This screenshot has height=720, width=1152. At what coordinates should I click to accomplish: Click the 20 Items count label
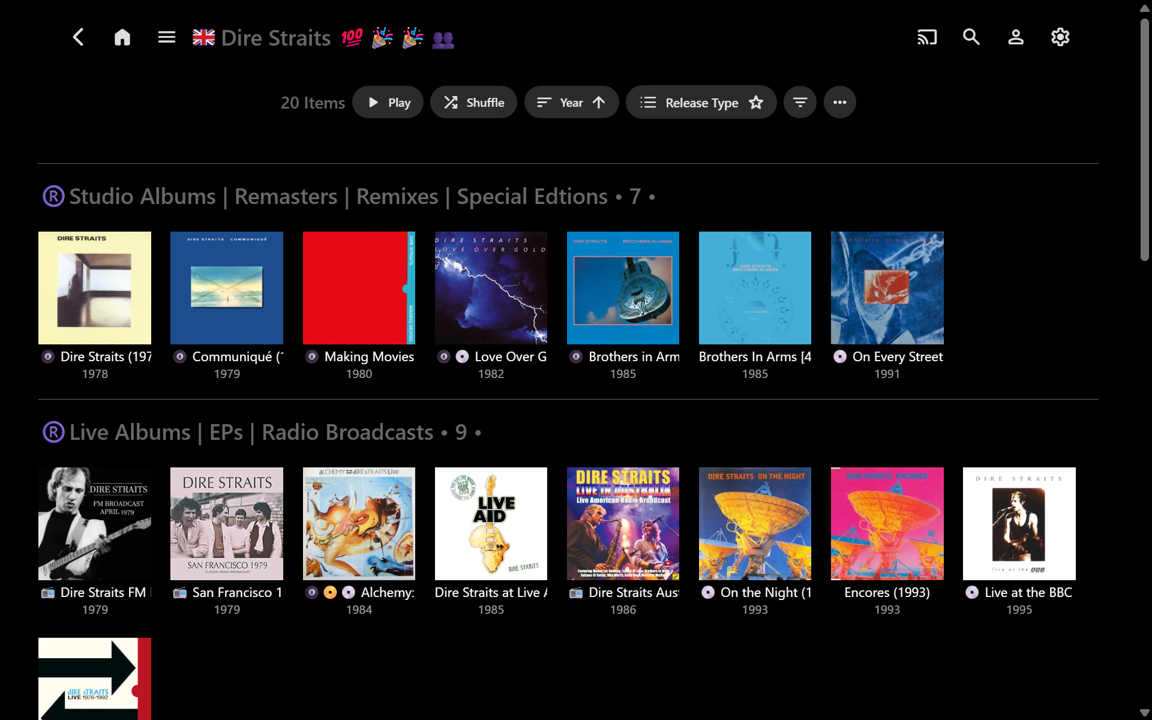(312, 103)
